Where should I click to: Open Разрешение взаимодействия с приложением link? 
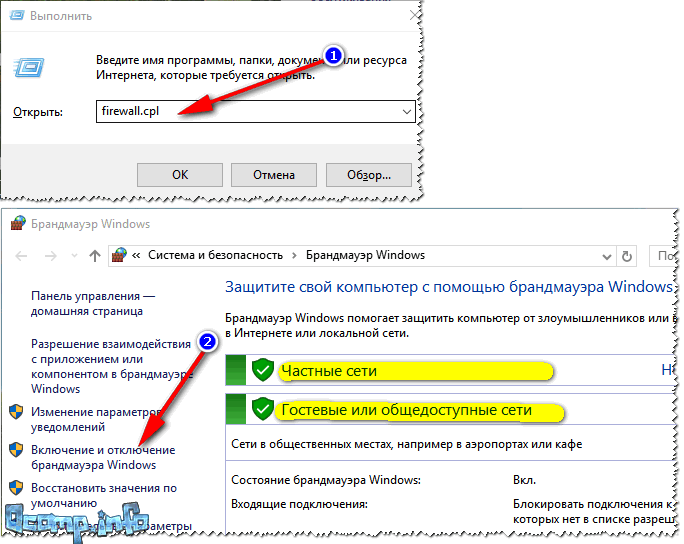pos(112,366)
